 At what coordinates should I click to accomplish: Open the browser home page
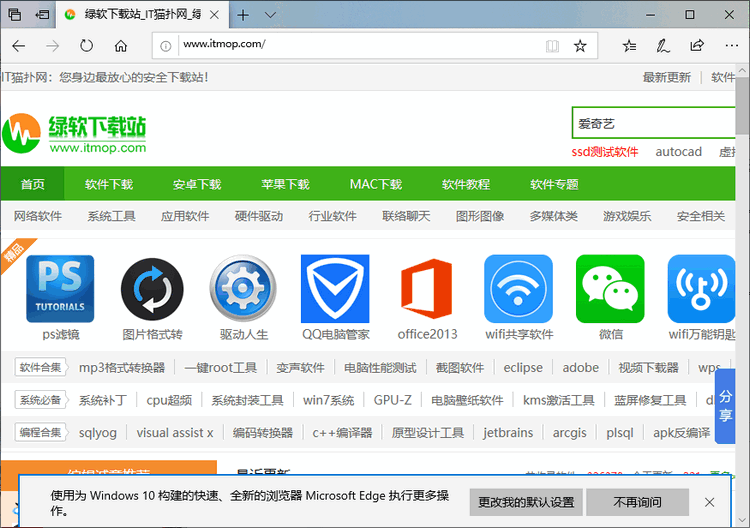tap(121, 46)
